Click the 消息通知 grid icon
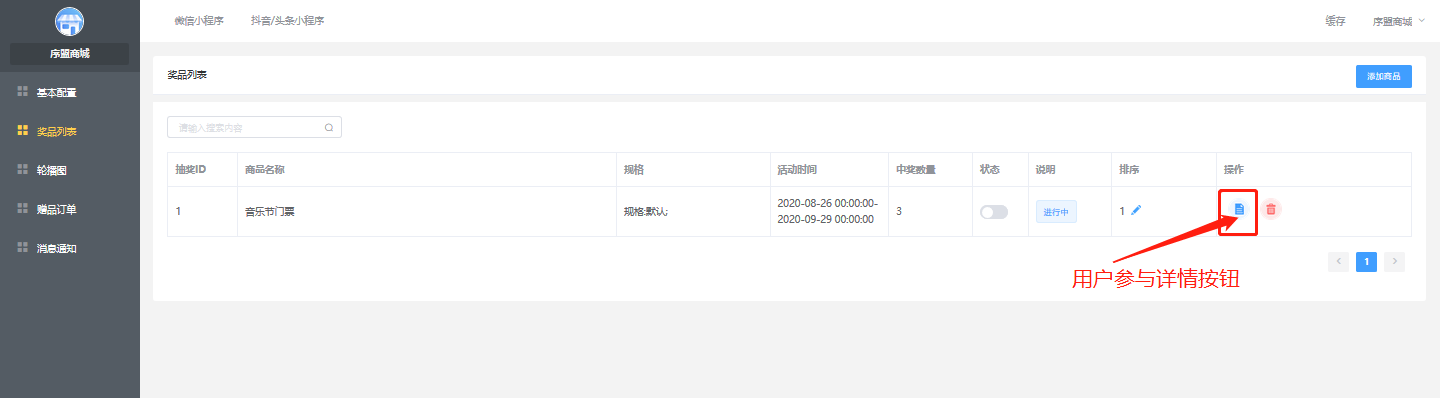This screenshot has height=398, width=1440. pyautogui.click(x=23, y=248)
